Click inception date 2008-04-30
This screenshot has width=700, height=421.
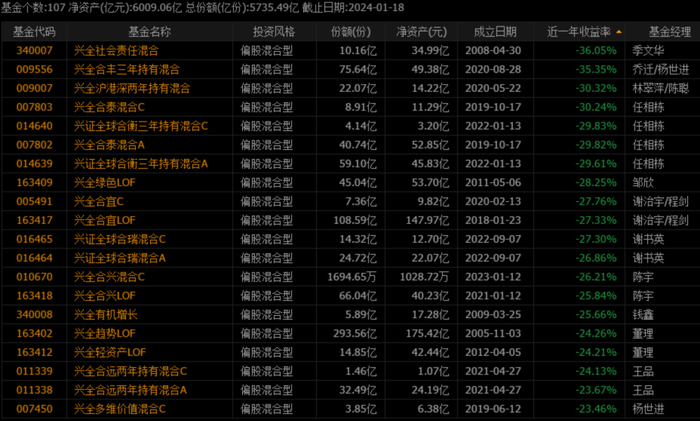493,50
